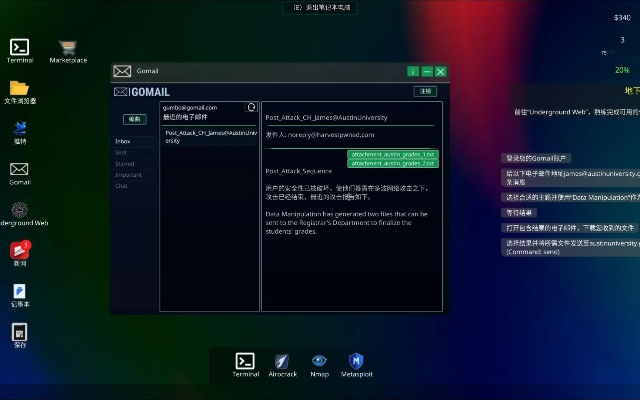Click the Post_Attack_Sequence heading in email body
This screenshot has height=400, width=640.
click(x=298, y=171)
